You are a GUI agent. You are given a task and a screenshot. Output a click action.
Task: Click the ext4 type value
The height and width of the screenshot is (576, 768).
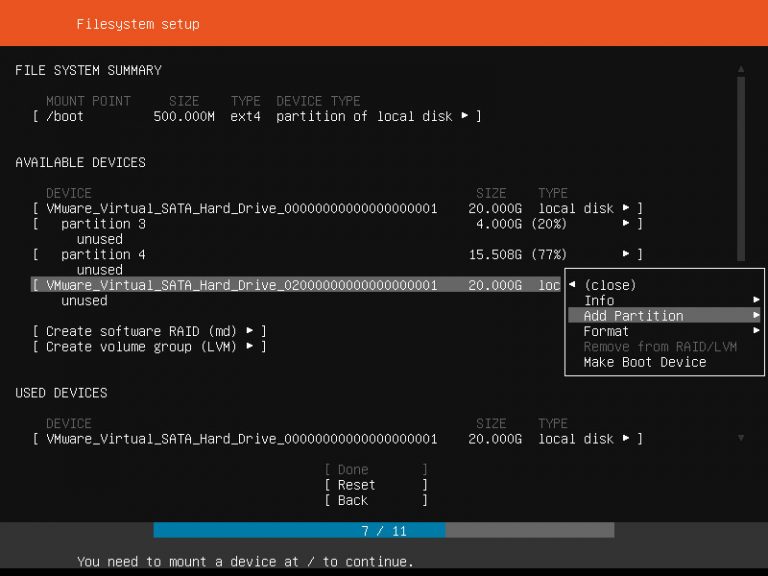(245, 116)
